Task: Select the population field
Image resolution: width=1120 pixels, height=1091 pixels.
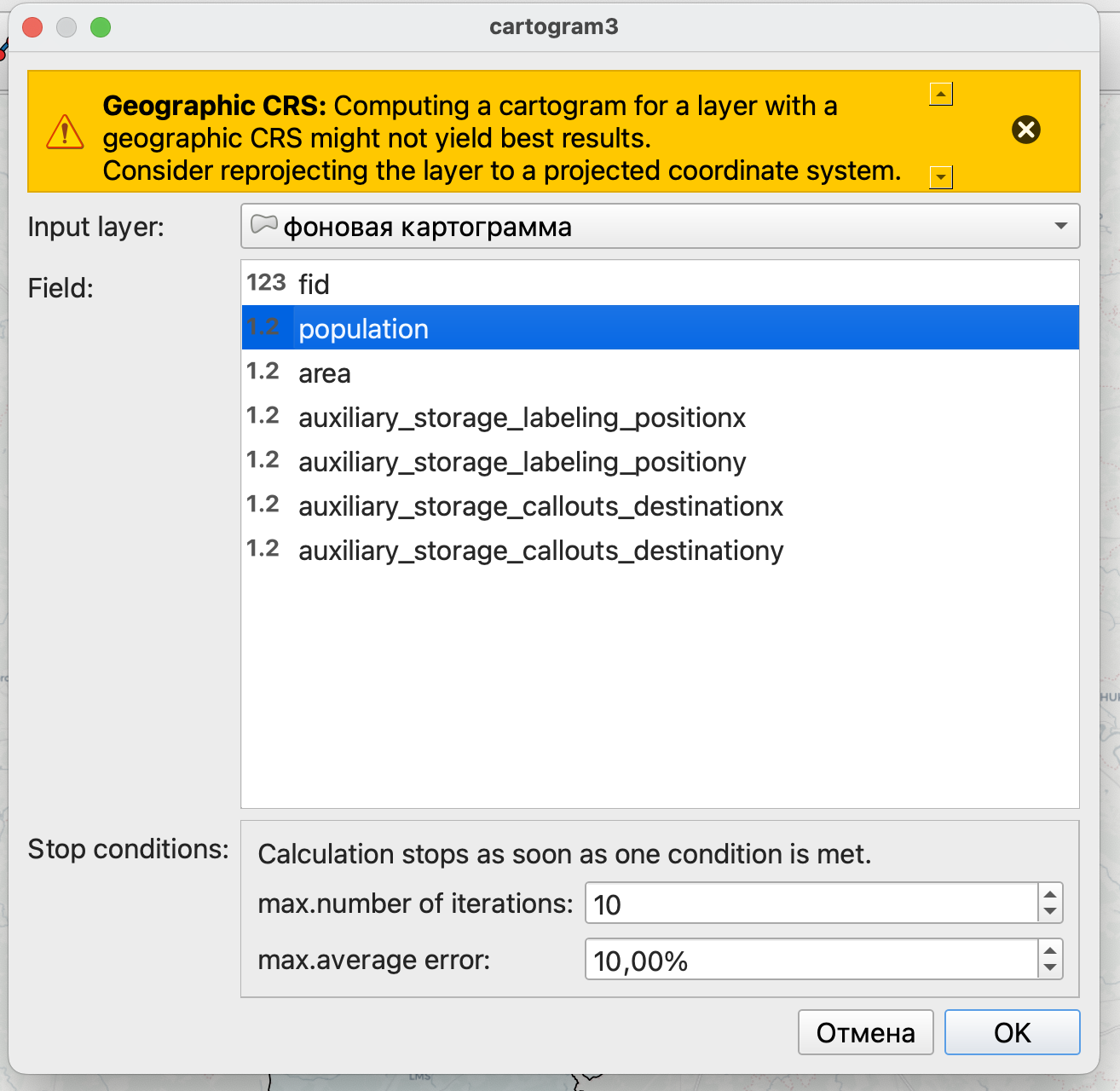Action: [x=363, y=328]
